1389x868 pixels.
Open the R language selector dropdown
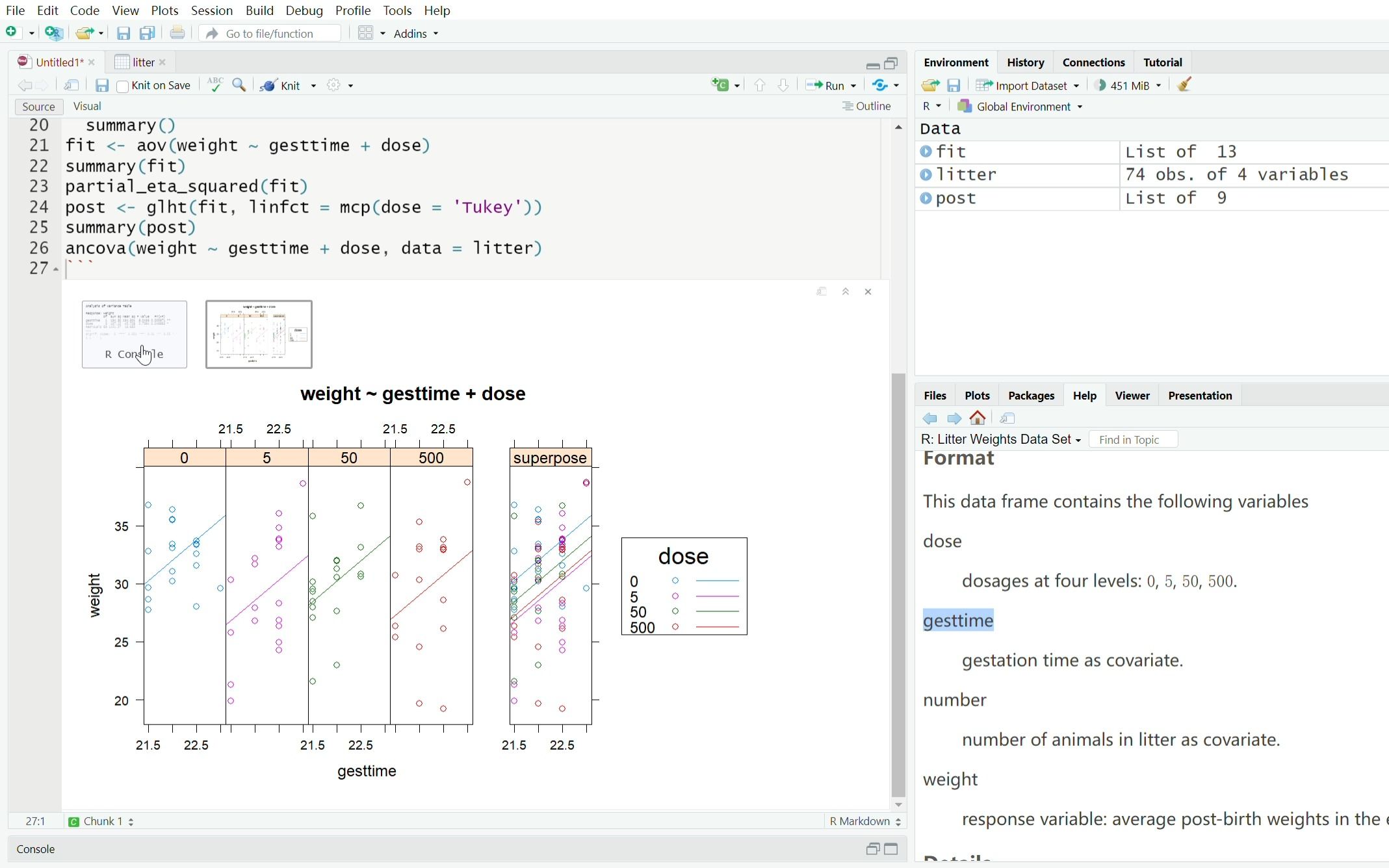[x=931, y=107]
